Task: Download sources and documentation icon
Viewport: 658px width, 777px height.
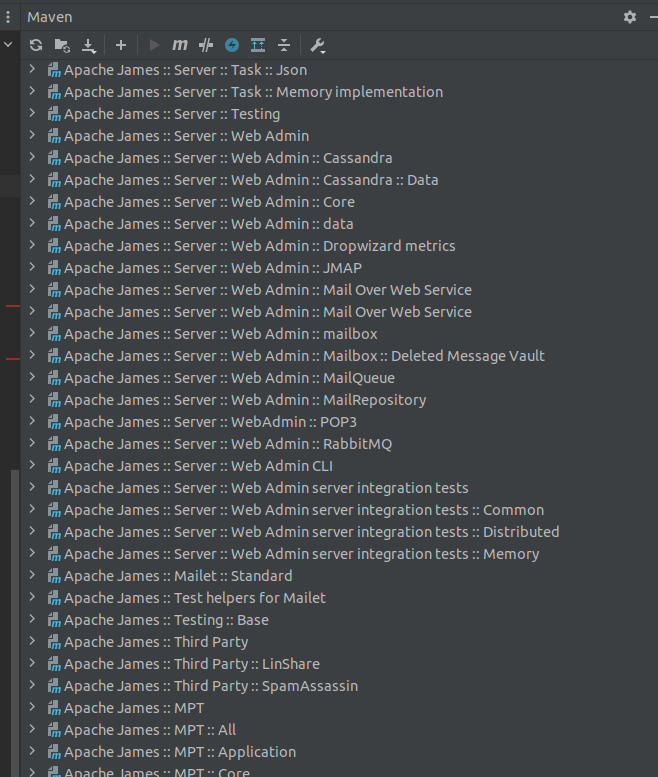Action: click(x=89, y=46)
